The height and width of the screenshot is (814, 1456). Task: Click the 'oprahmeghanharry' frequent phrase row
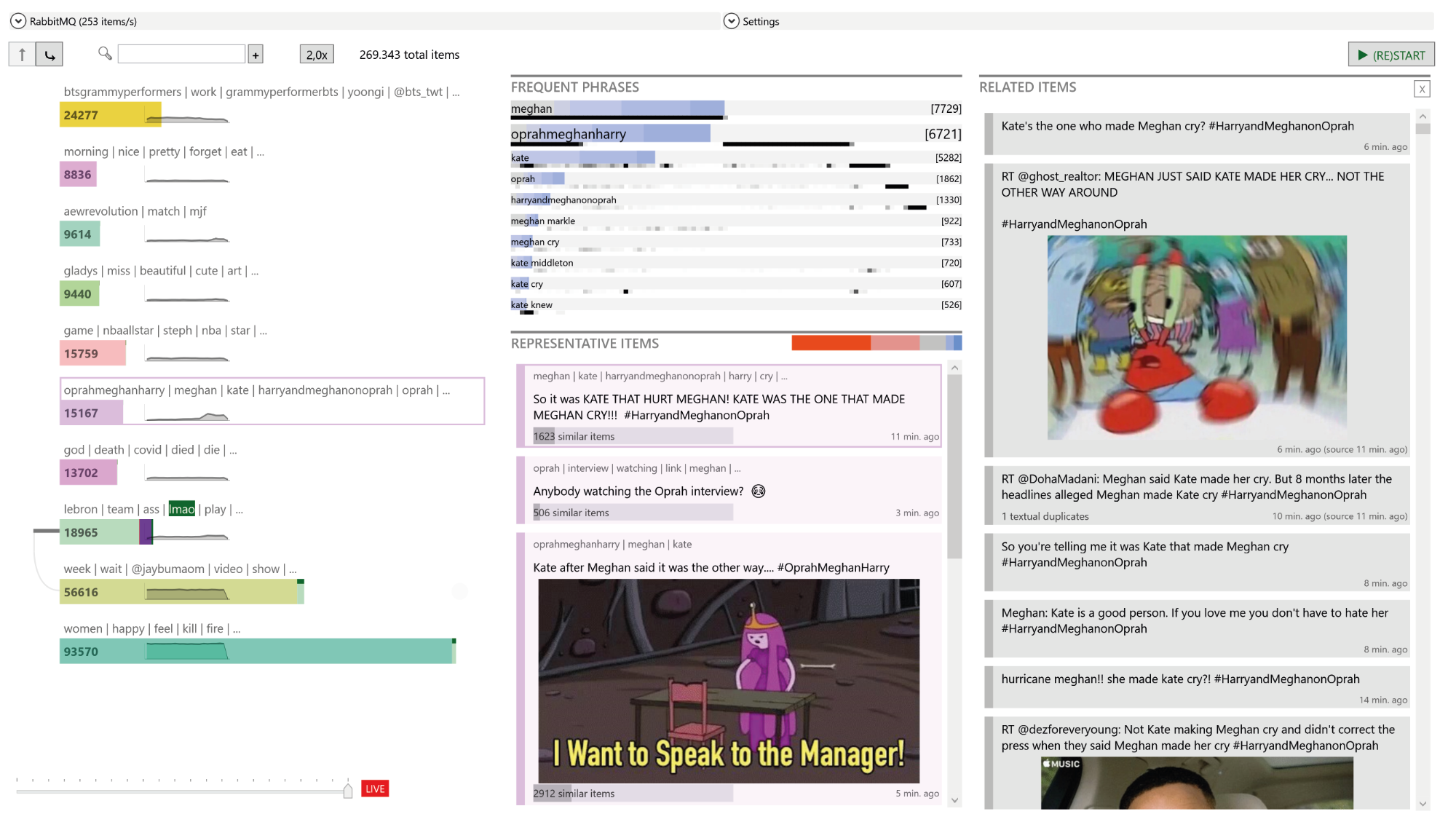[x=736, y=135]
